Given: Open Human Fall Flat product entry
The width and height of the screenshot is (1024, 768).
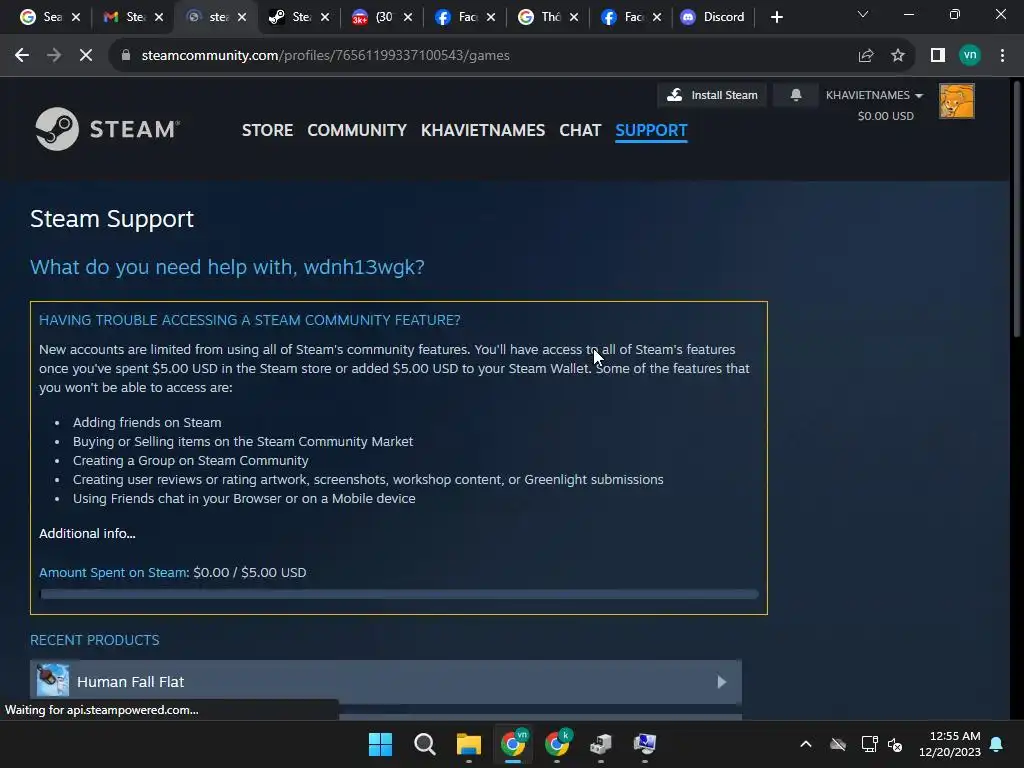Looking at the screenshot, I should (386, 682).
